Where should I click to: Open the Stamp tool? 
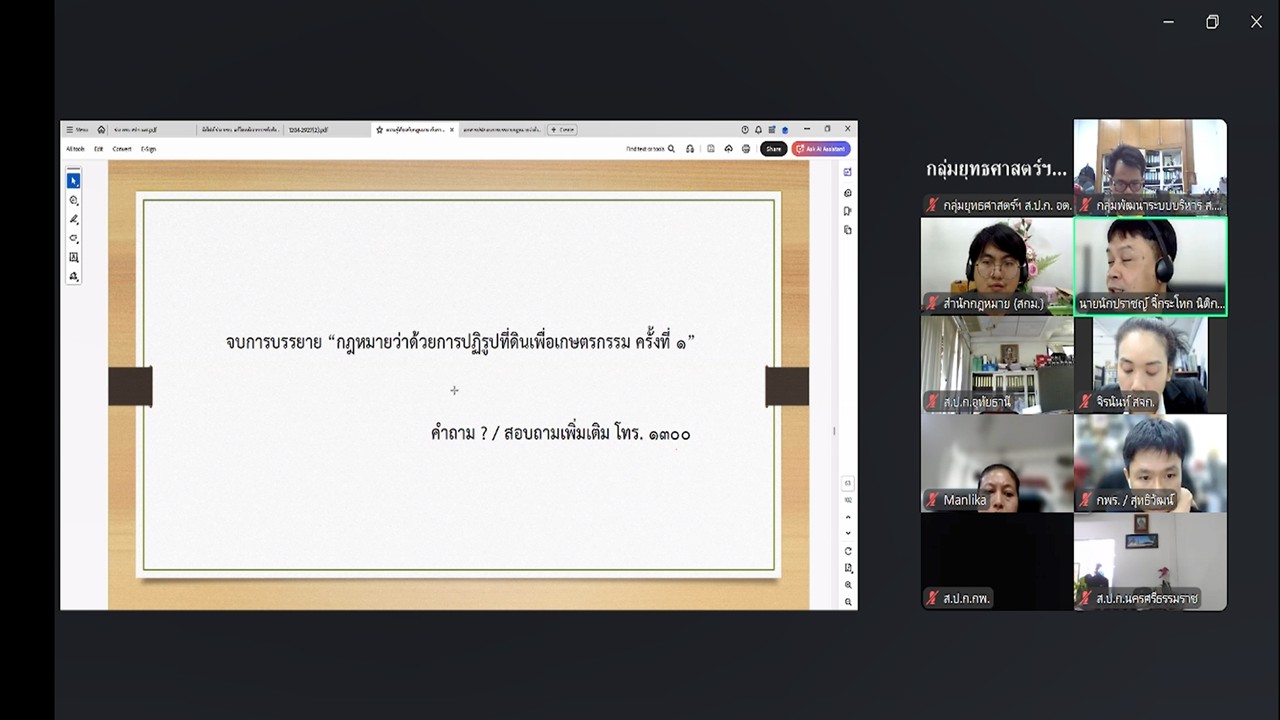(73, 276)
